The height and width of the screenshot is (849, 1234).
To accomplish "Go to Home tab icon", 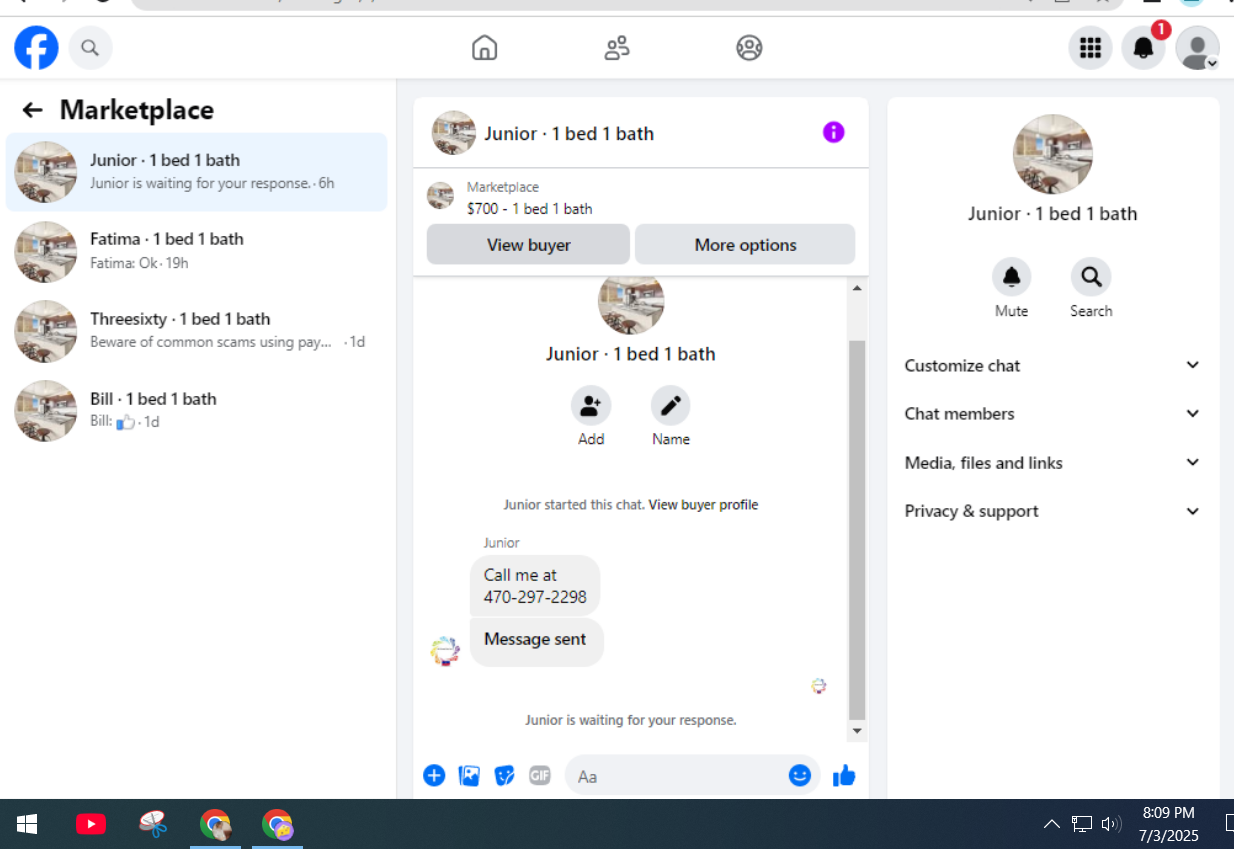I will coord(484,48).
